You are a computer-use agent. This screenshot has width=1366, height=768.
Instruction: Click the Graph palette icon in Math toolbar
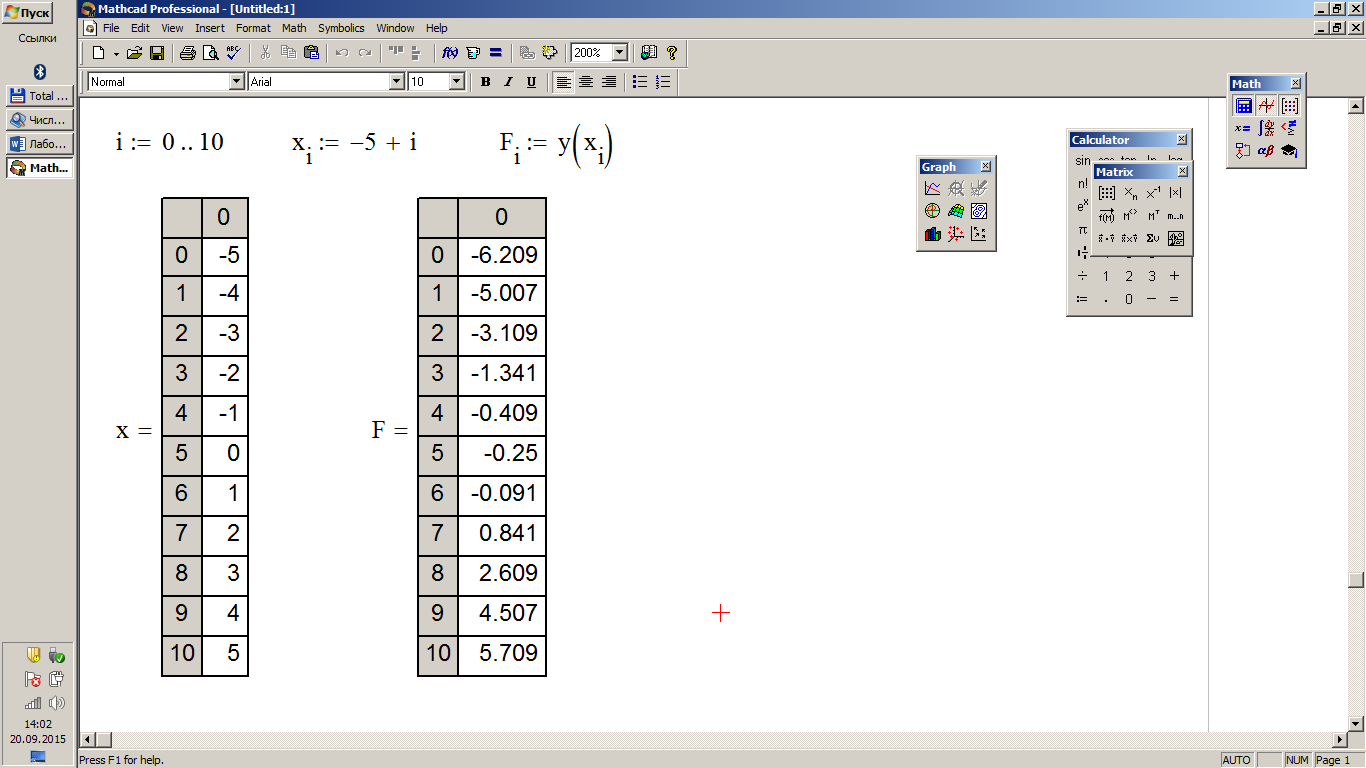tap(1267, 105)
